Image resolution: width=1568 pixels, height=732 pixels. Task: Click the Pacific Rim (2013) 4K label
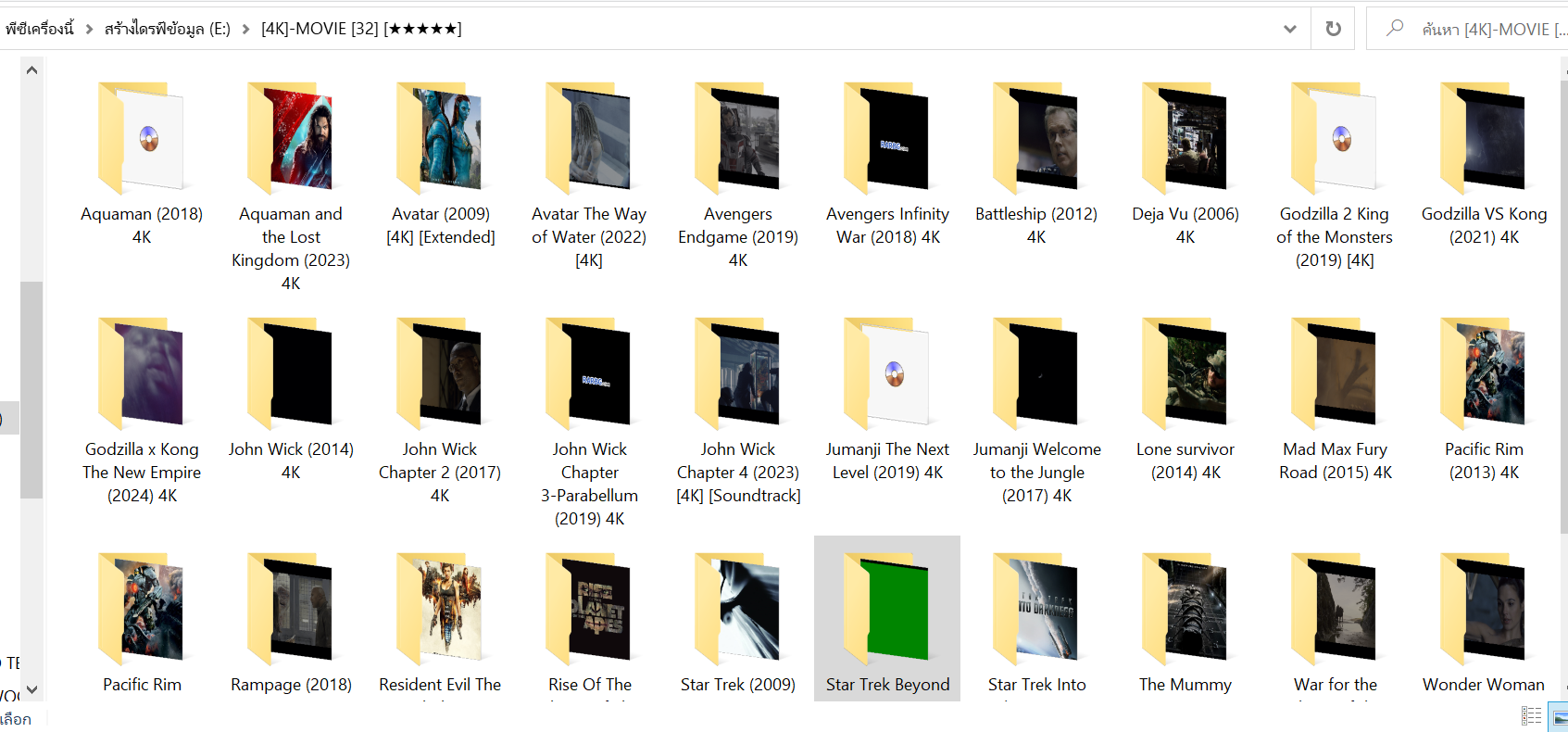[x=1484, y=461]
